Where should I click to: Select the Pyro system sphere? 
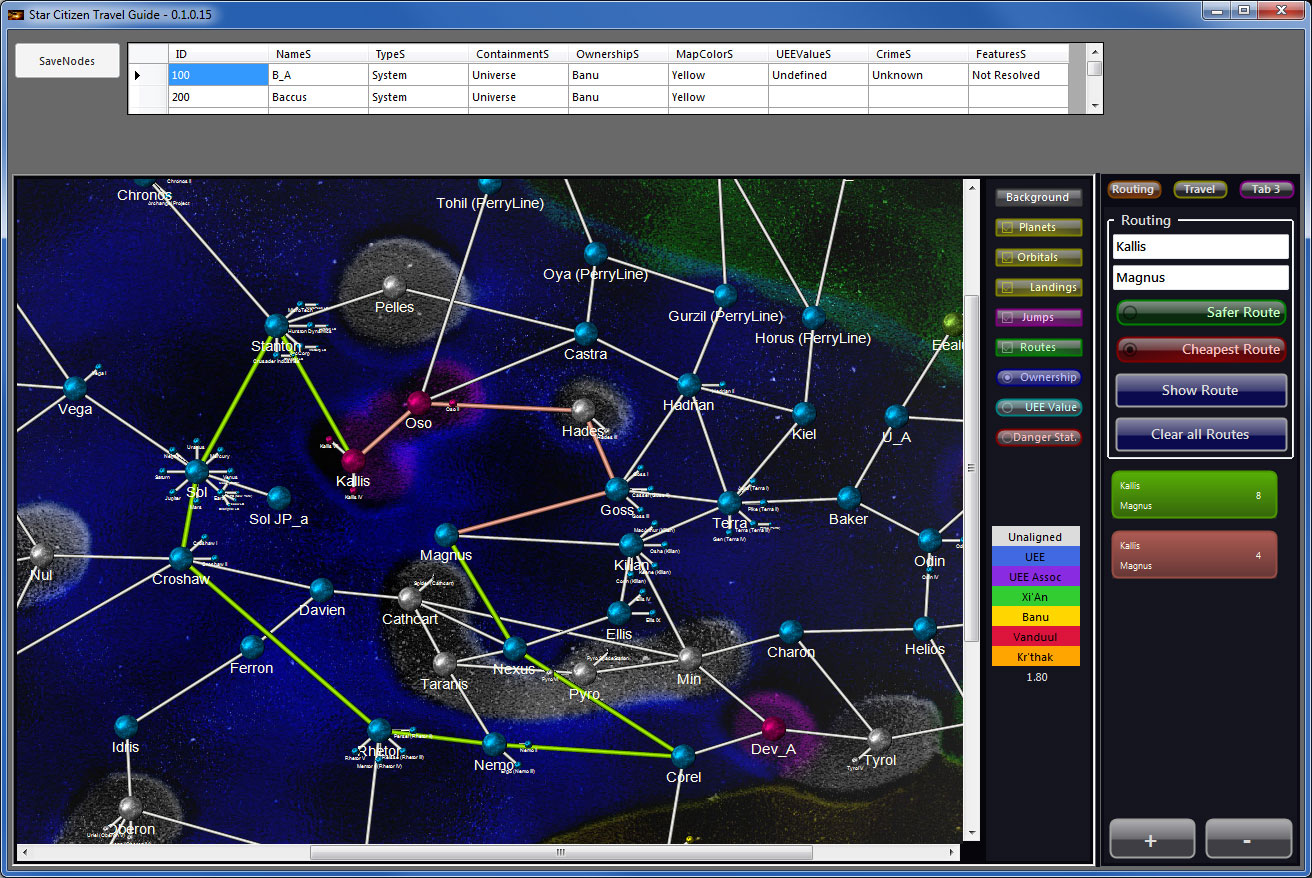pos(585,673)
